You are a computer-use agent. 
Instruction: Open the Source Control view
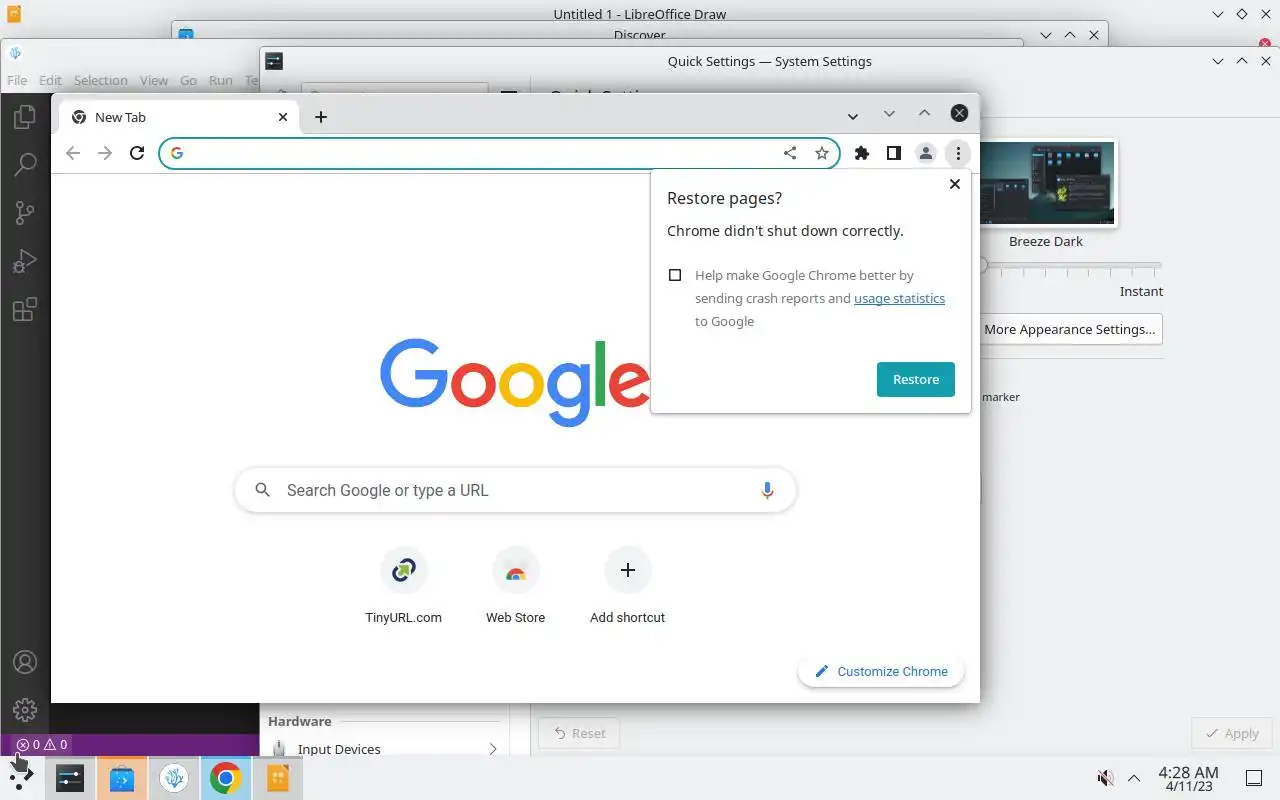pyautogui.click(x=25, y=213)
